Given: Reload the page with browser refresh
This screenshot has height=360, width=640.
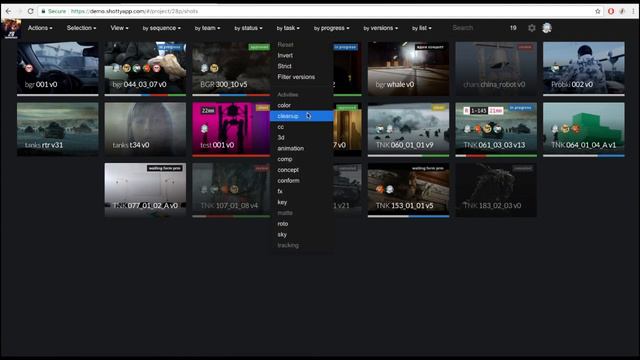Looking at the screenshot, I should click(x=30, y=11).
